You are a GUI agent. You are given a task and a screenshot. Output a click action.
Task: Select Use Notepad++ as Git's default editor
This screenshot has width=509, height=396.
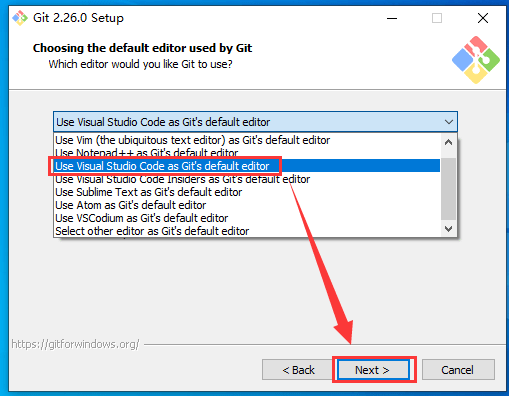coord(247,153)
